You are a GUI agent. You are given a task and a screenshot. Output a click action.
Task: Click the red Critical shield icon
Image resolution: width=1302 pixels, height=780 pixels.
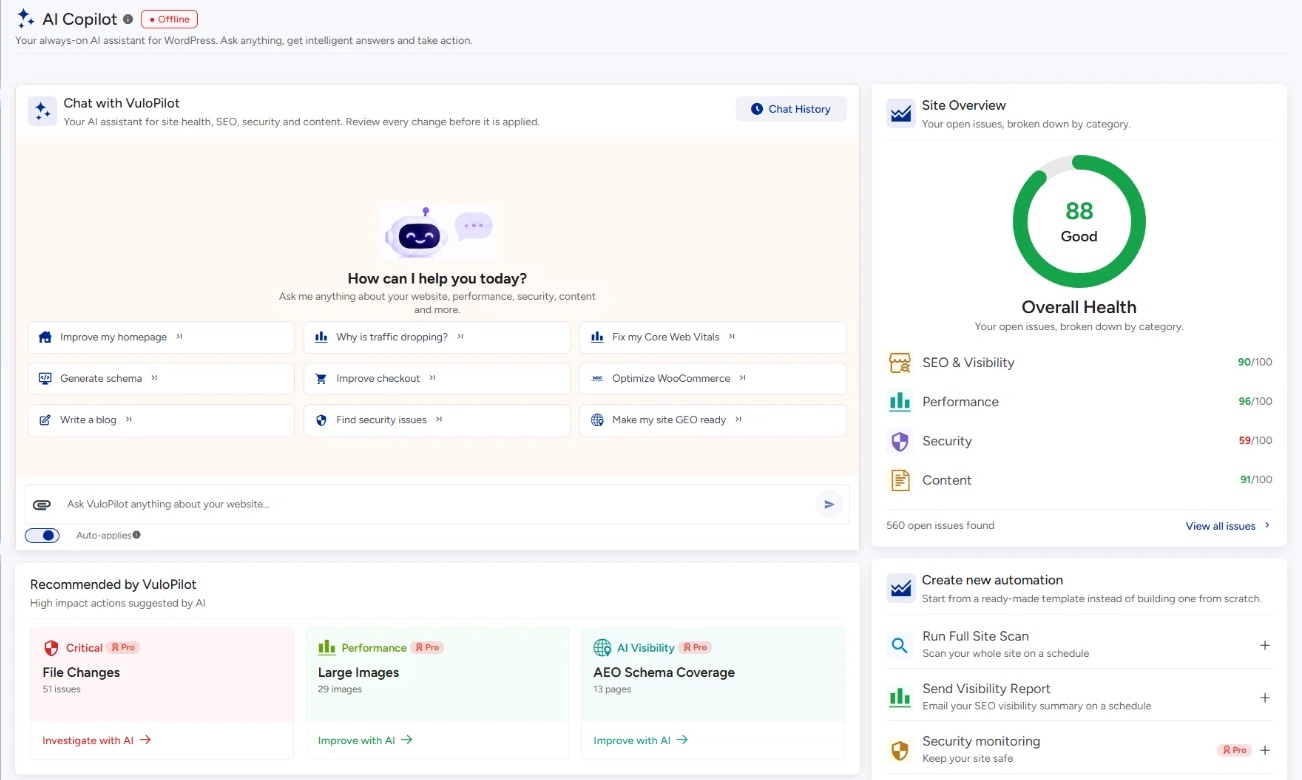51,648
